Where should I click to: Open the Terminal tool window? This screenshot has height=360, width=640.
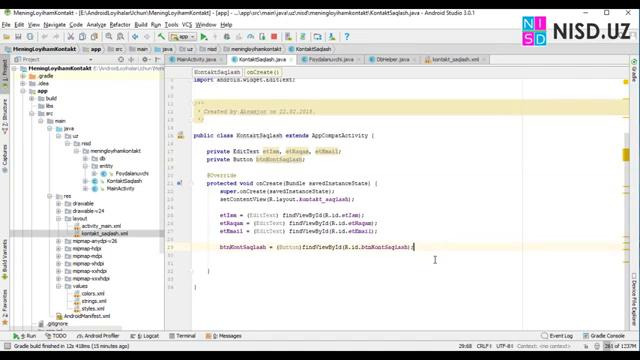pos(182,336)
